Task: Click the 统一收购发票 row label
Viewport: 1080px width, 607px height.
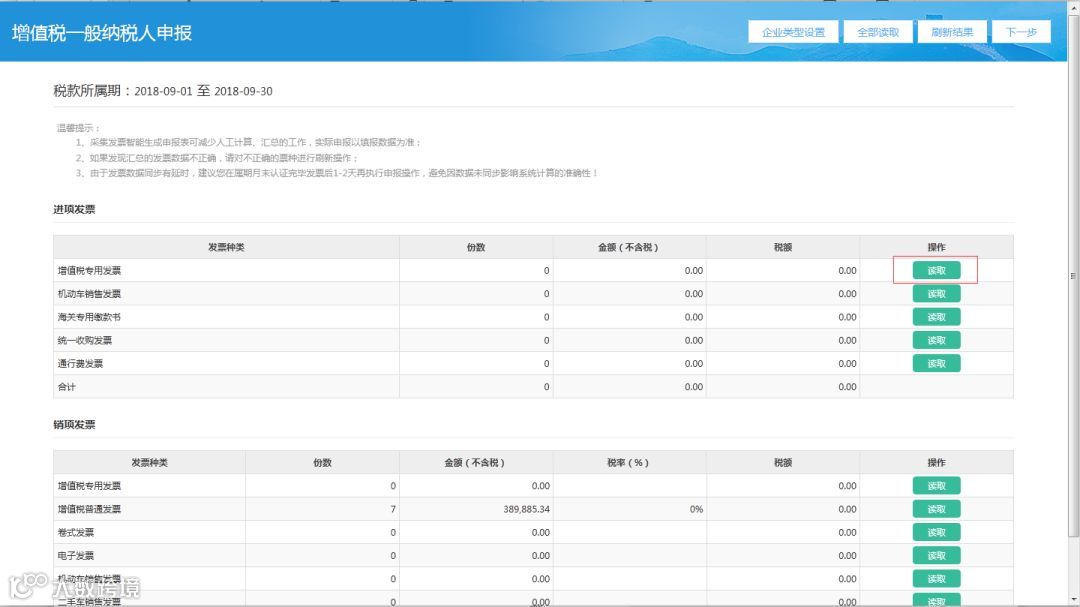Action: 84,340
